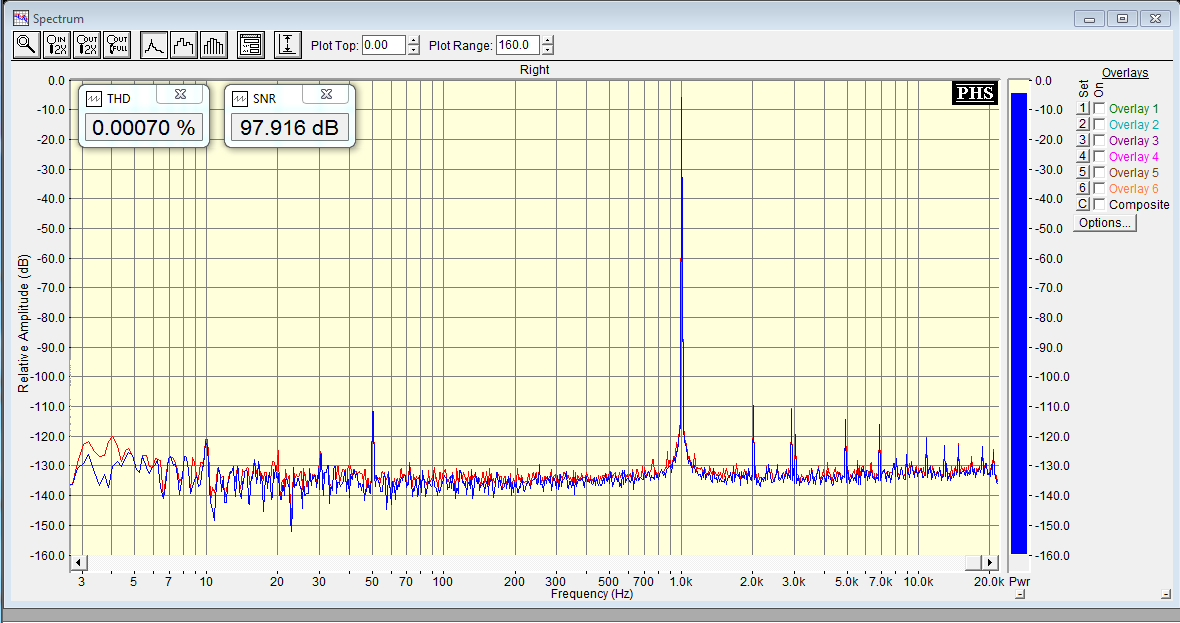The height and width of the screenshot is (623, 1180).
Task: Click the 'Right' channel title
Action: point(534,70)
